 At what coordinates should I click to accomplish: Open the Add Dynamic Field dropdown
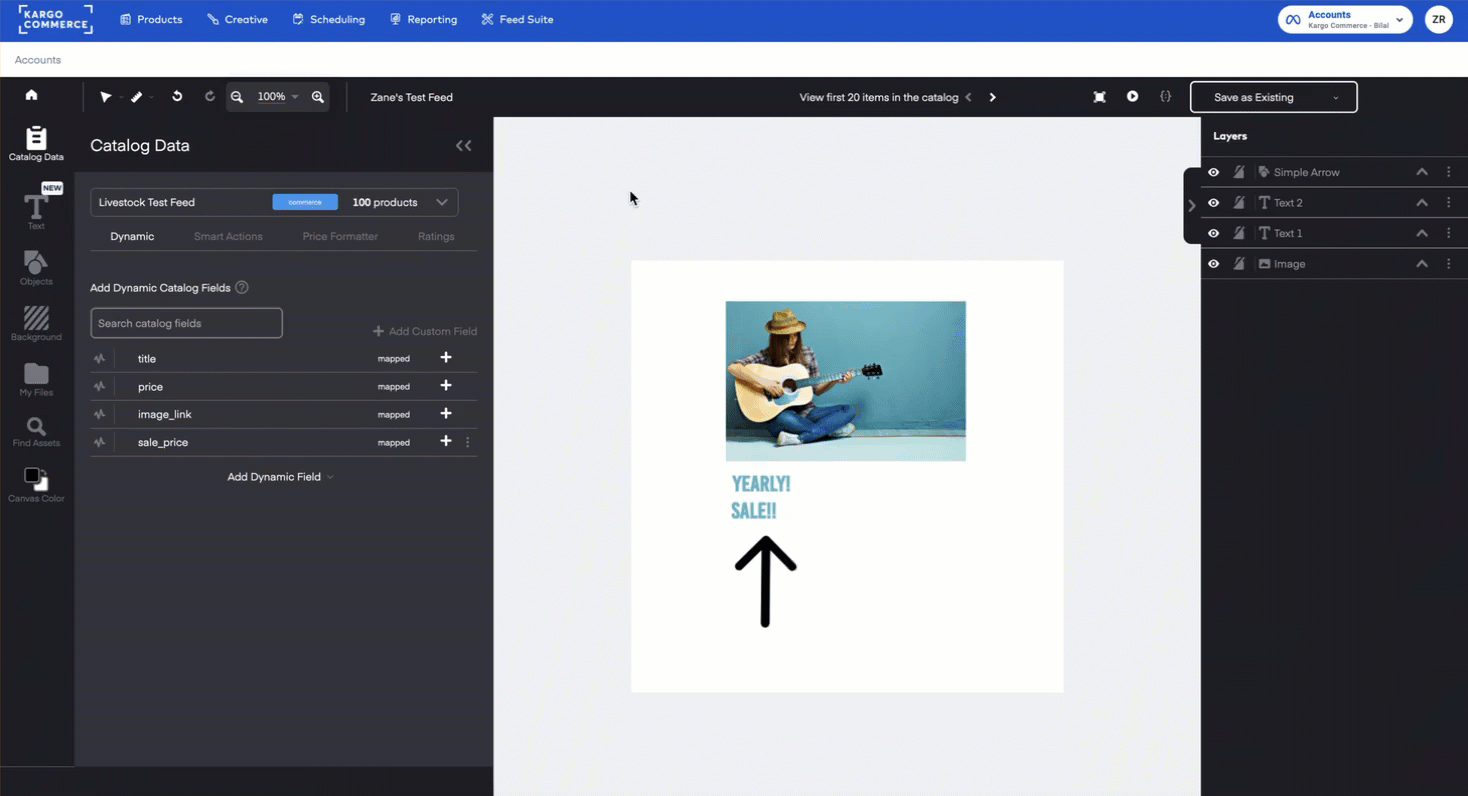pyautogui.click(x=280, y=477)
